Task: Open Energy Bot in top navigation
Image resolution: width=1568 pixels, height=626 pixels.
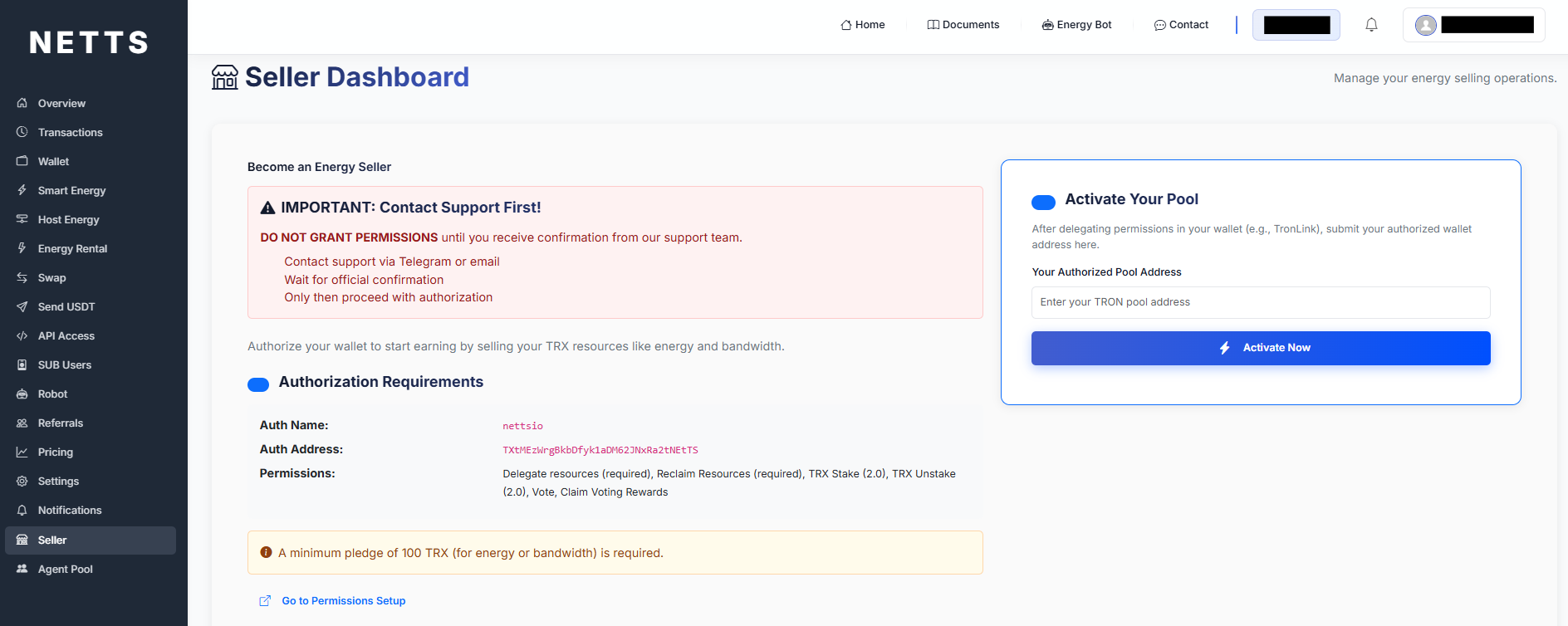Action: (1076, 25)
